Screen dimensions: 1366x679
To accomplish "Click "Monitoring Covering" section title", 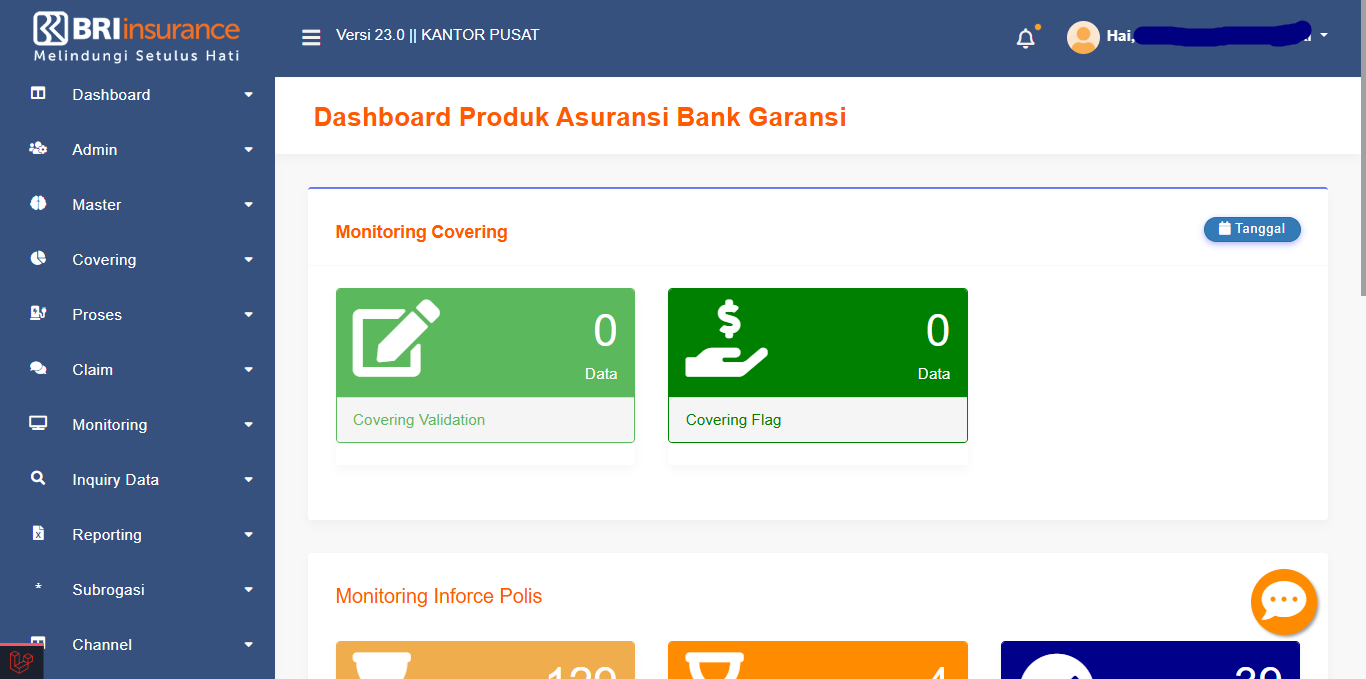I will click(x=421, y=232).
